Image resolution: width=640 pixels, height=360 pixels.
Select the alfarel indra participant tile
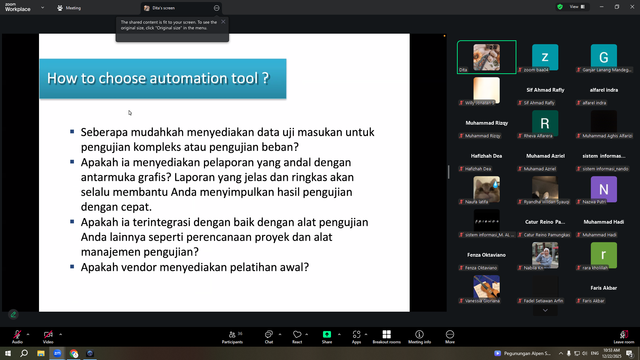[604, 91]
